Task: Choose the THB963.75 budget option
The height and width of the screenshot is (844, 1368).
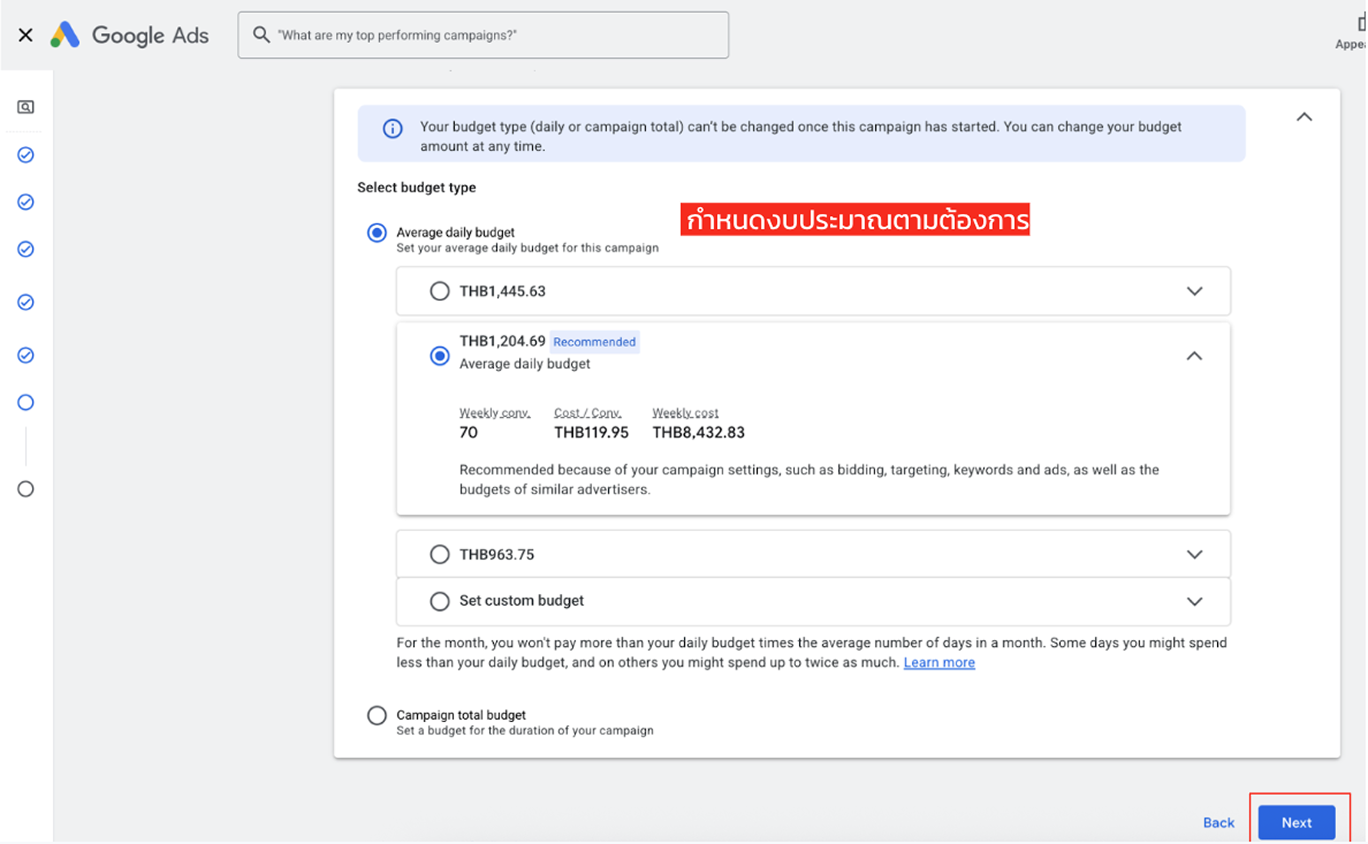Action: [439, 554]
